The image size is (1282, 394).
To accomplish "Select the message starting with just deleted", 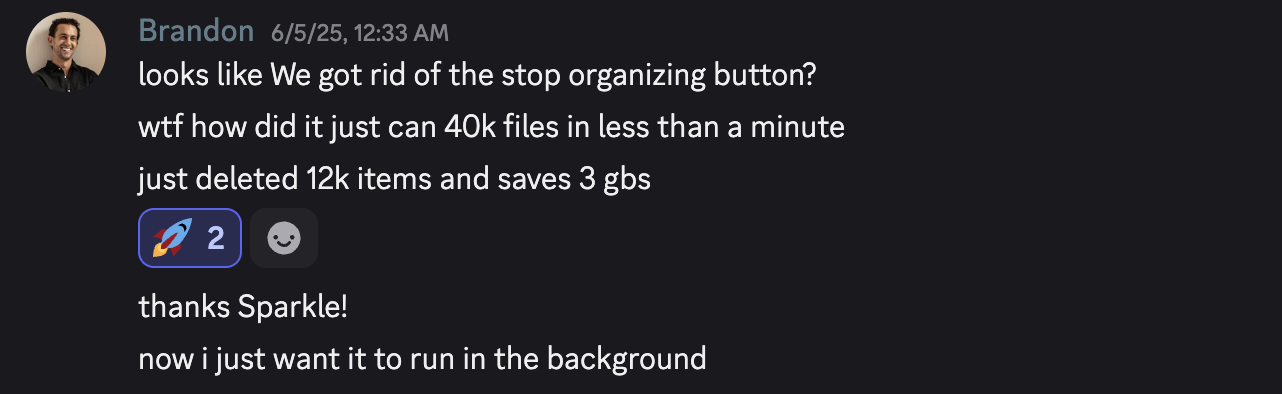I will coord(395,179).
